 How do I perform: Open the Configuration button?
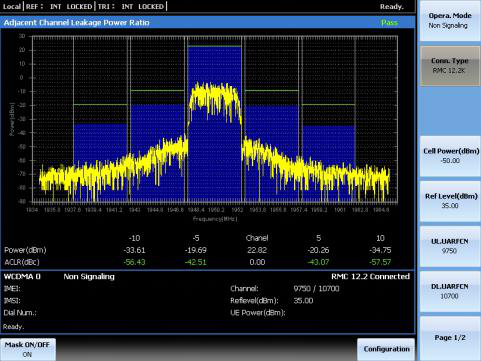[386, 349]
